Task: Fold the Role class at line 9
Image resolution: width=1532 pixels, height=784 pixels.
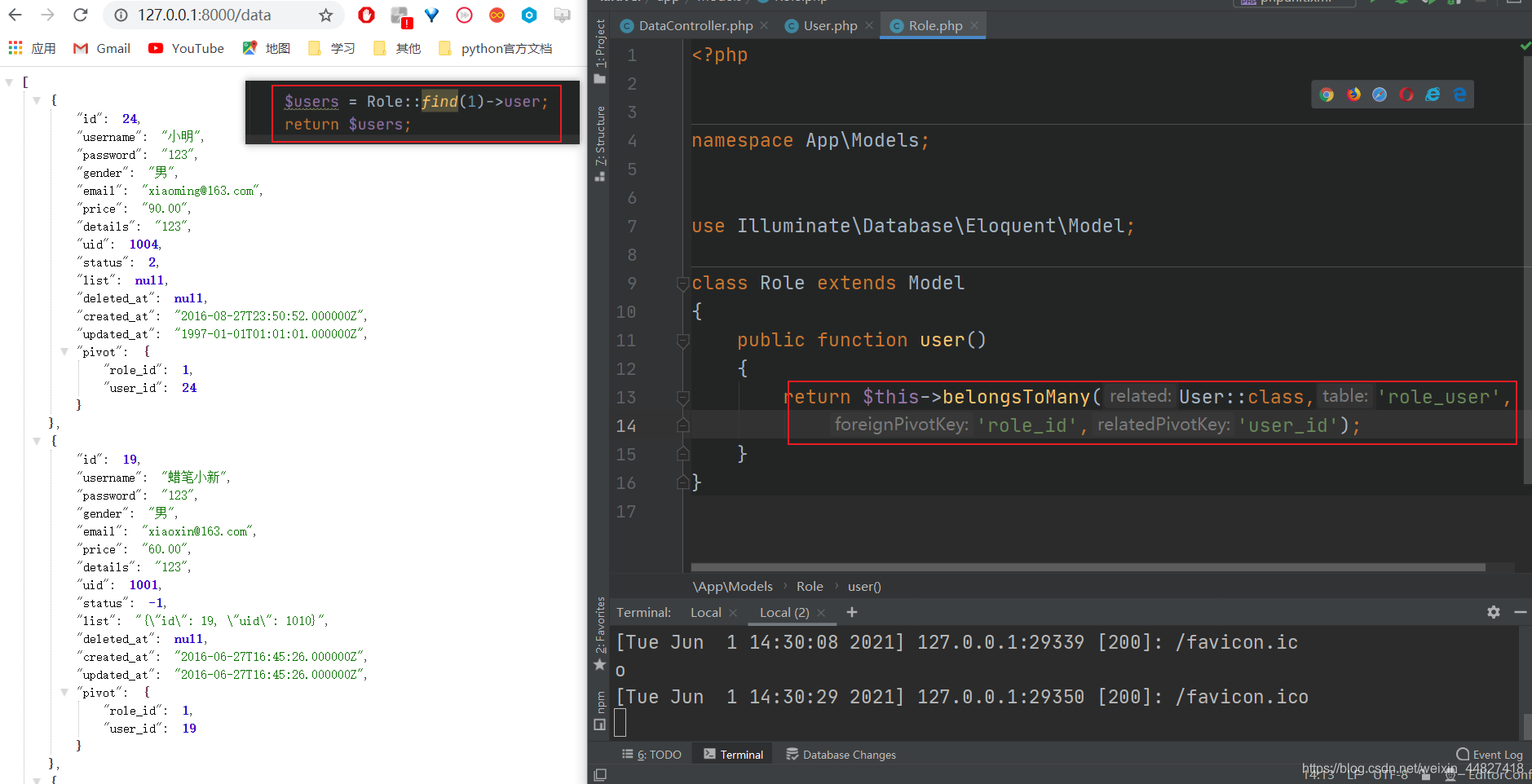Action: [683, 284]
